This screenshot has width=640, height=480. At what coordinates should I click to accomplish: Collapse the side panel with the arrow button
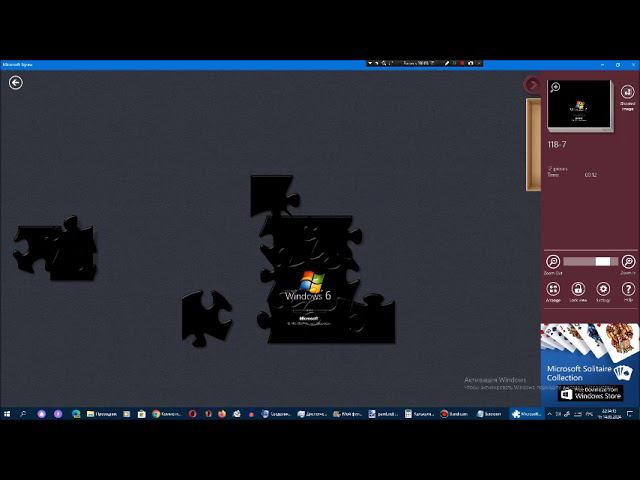[532, 84]
